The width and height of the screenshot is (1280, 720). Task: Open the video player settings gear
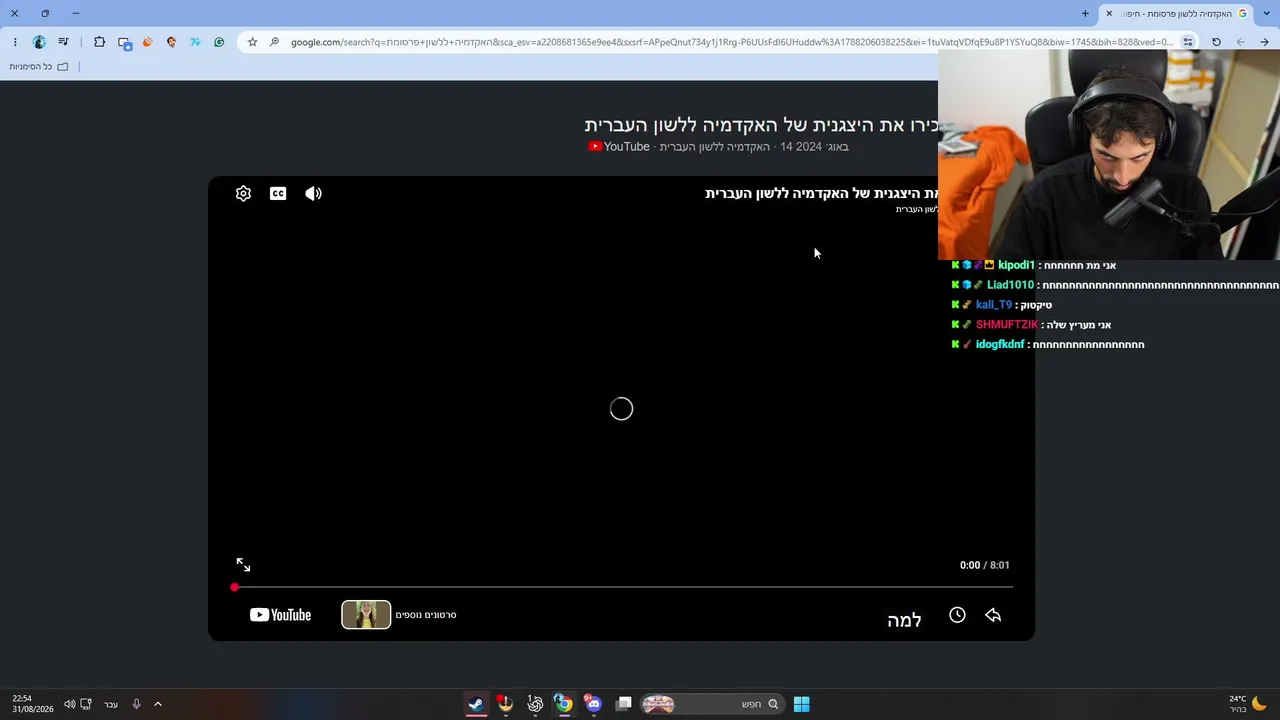point(243,194)
